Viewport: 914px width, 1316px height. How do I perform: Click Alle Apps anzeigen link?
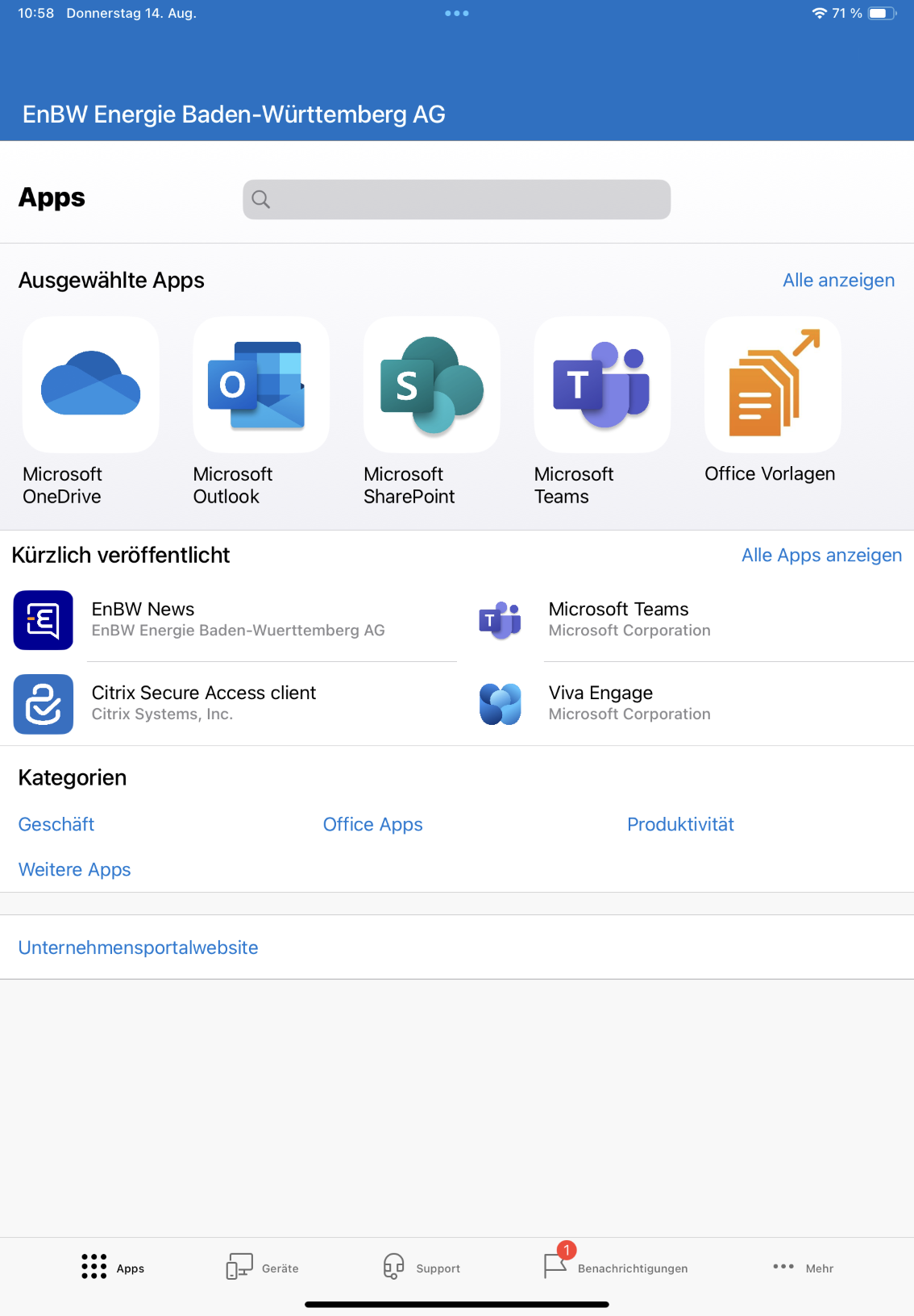pos(822,555)
